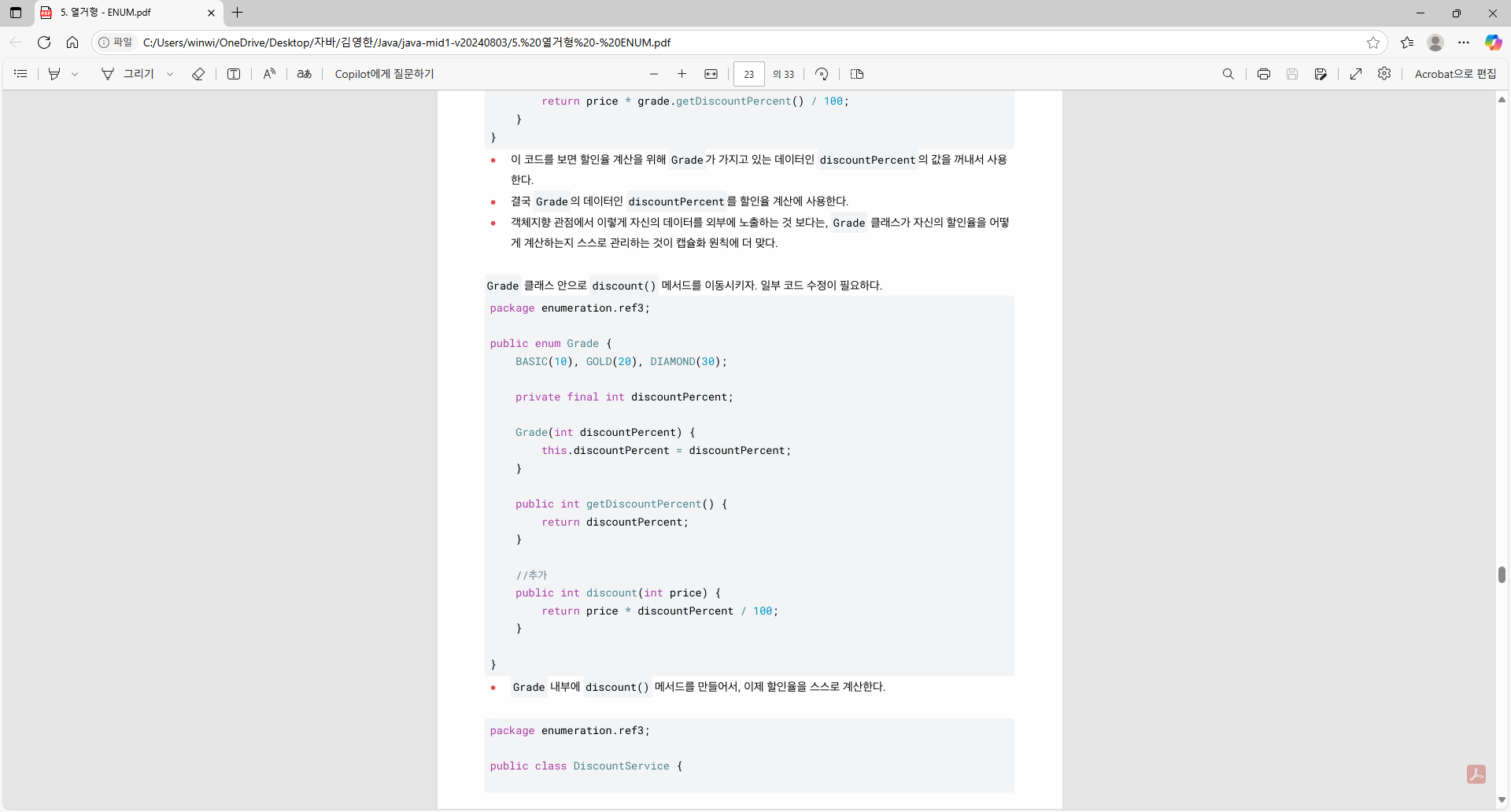Enter full screen mode
This screenshot has height=812, width=1511.
click(1356, 74)
